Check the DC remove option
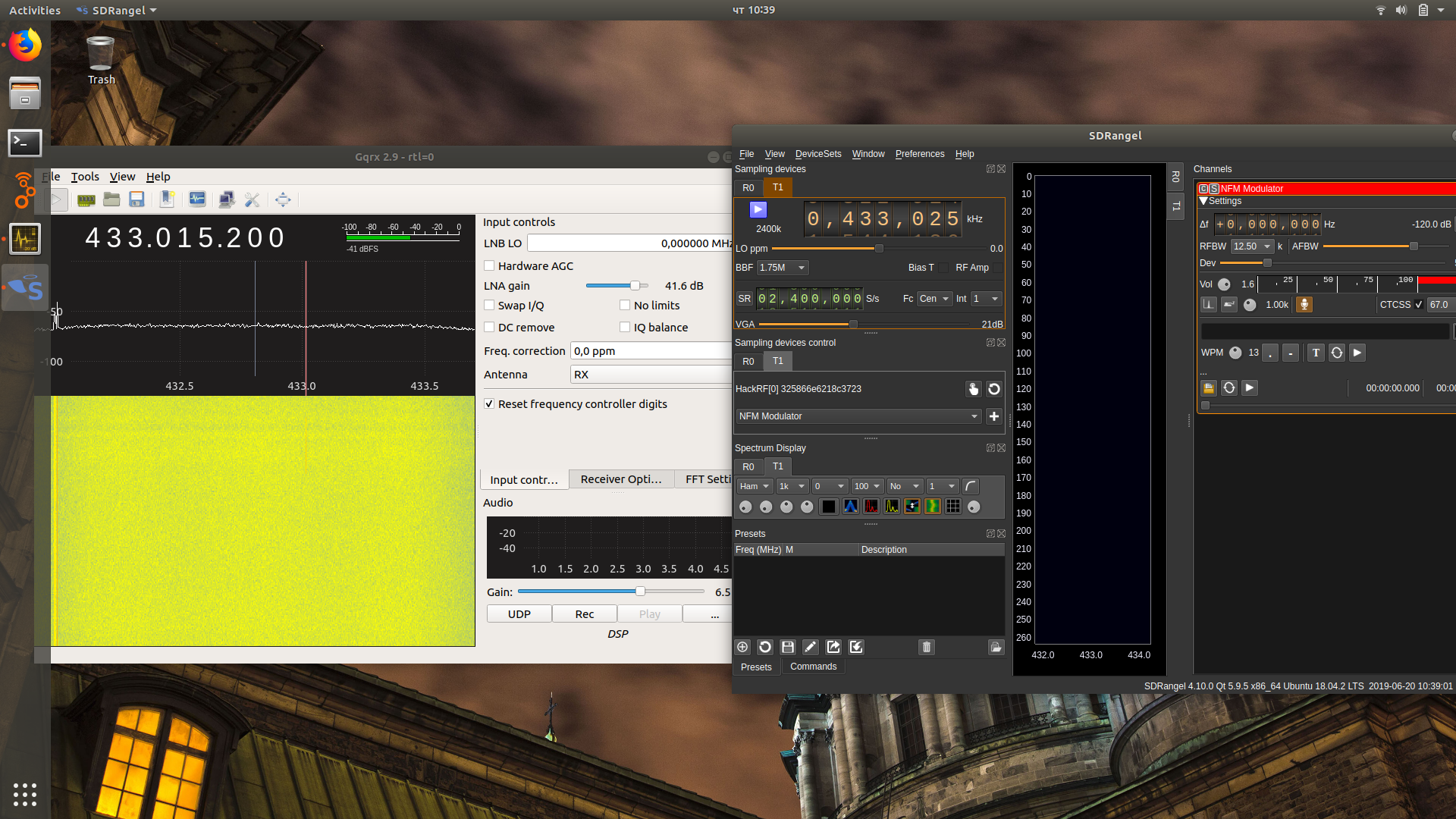Viewport: 1456px width, 819px height. pyautogui.click(x=490, y=327)
